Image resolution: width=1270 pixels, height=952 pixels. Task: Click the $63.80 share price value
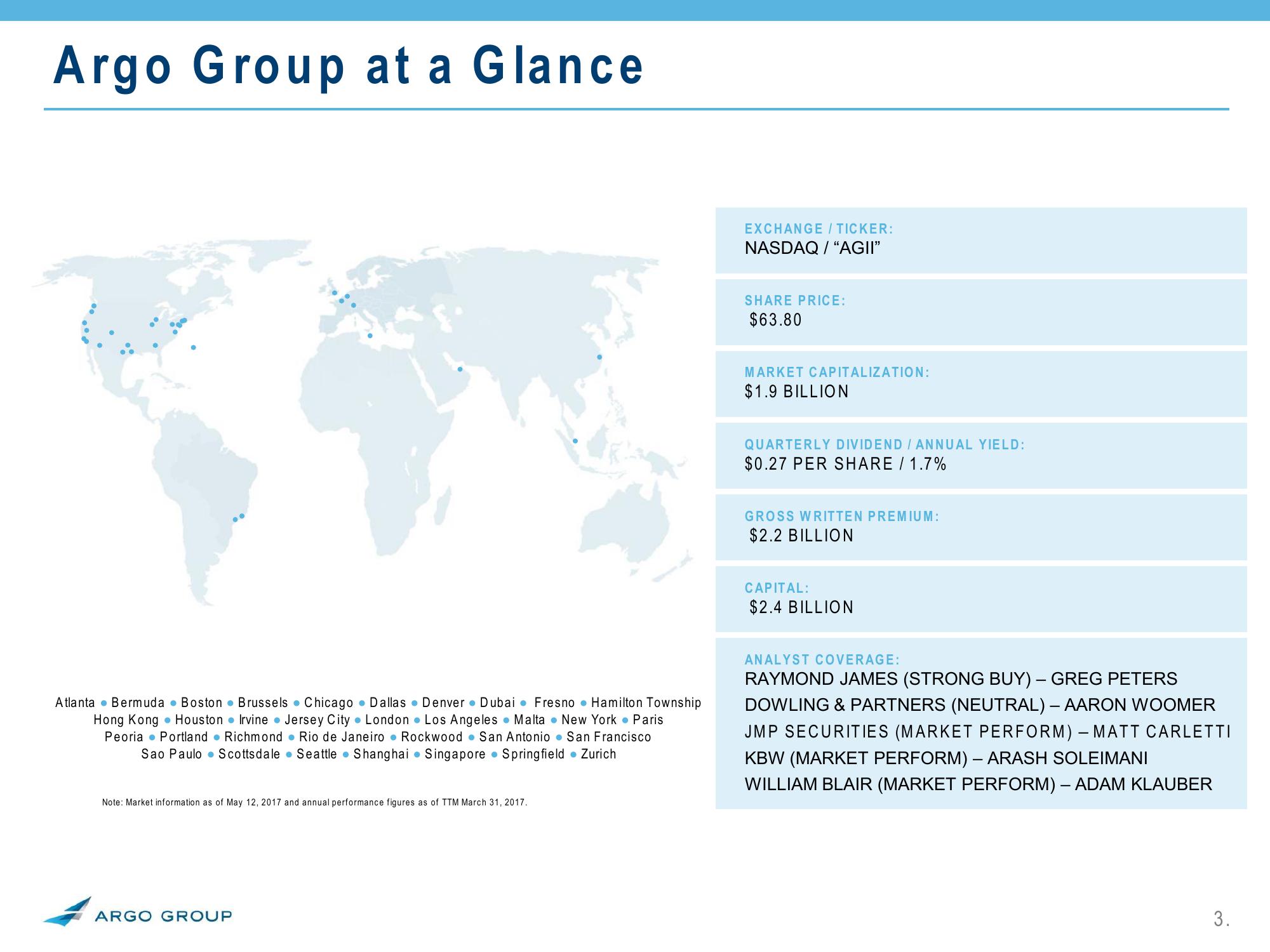click(775, 320)
